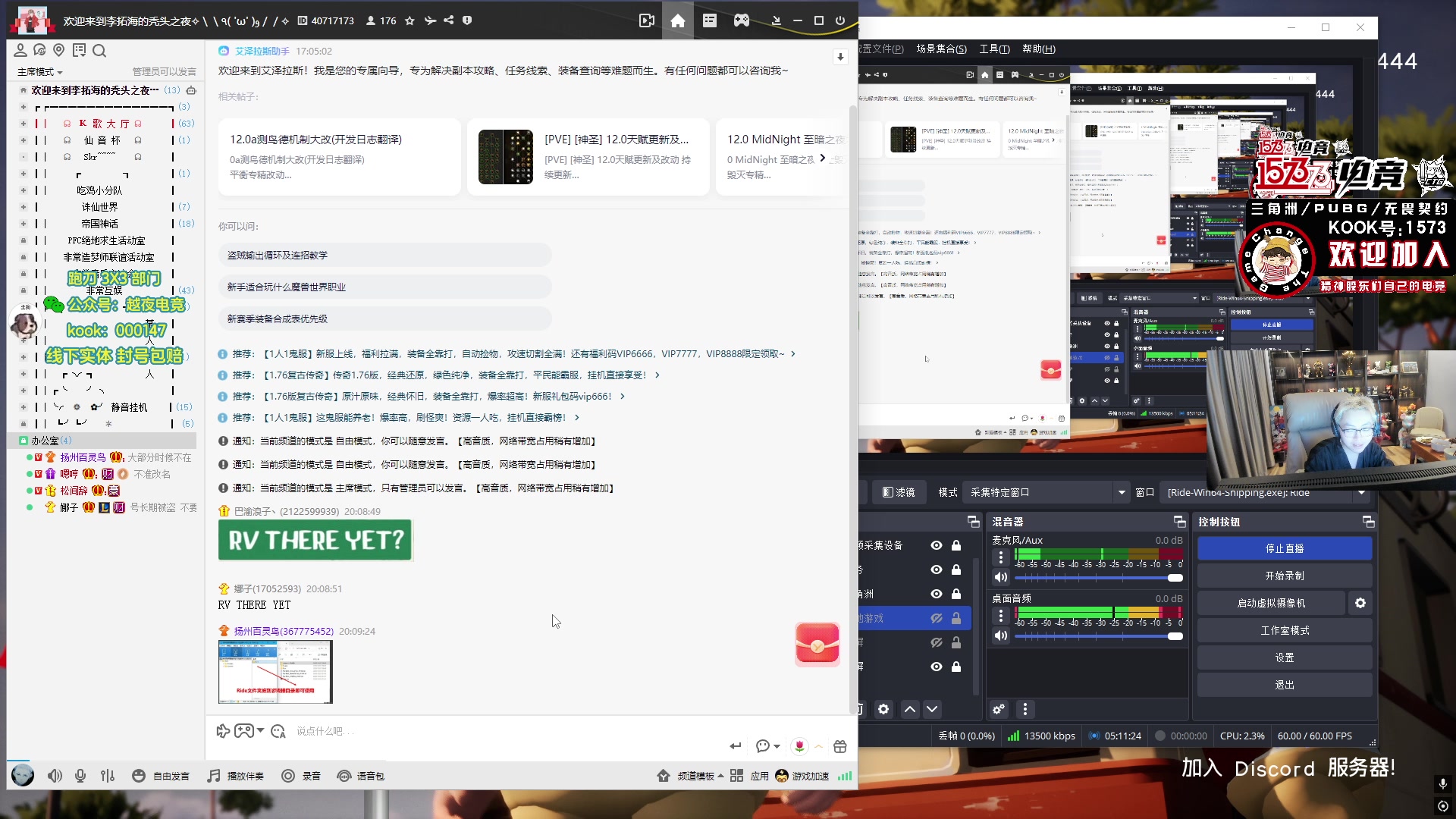The height and width of the screenshot is (819, 1456).
Task: Click the gift box icon near chat input
Action: tap(839, 746)
